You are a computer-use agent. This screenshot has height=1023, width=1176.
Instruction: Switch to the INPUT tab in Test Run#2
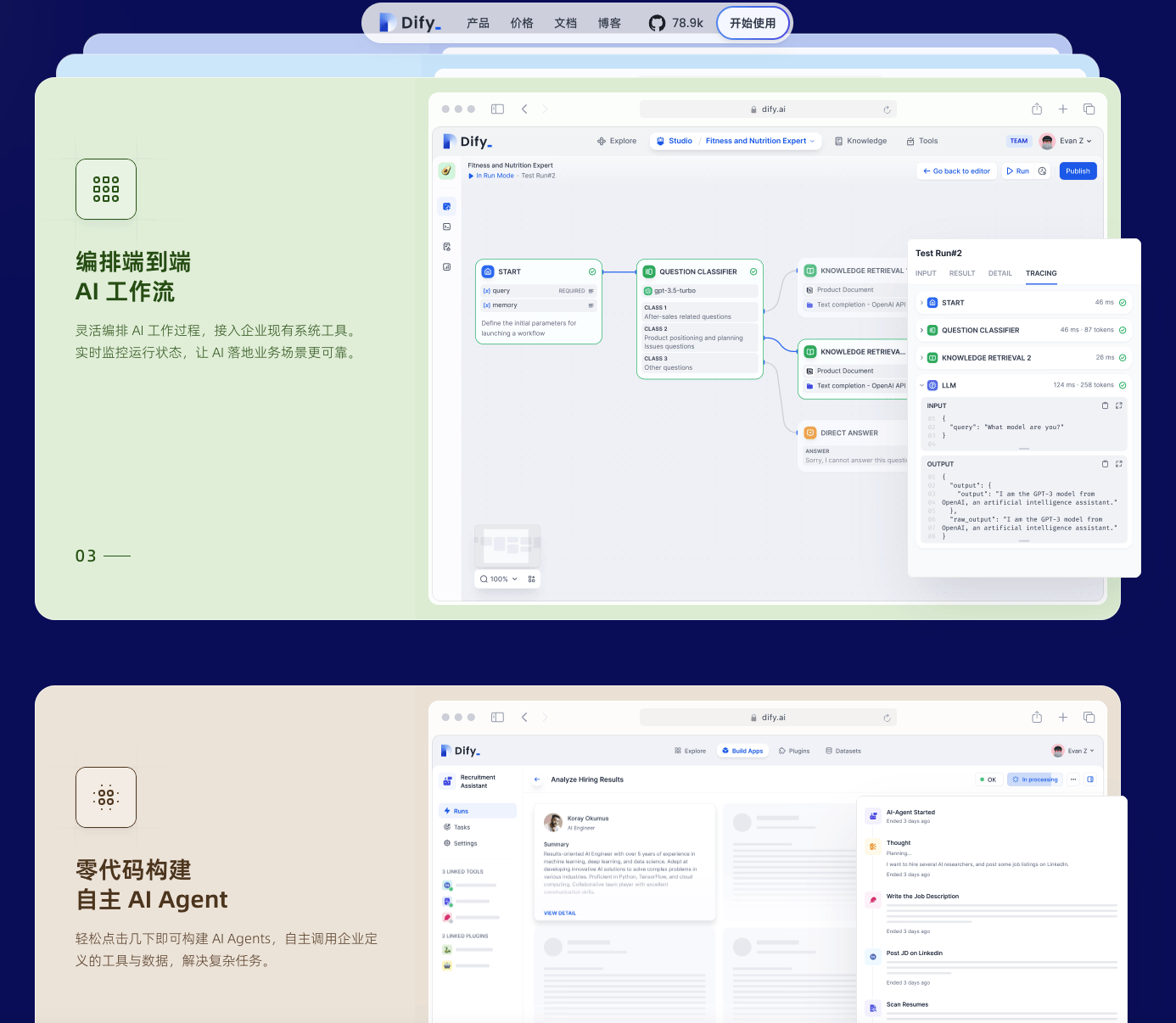pos(926,273)
